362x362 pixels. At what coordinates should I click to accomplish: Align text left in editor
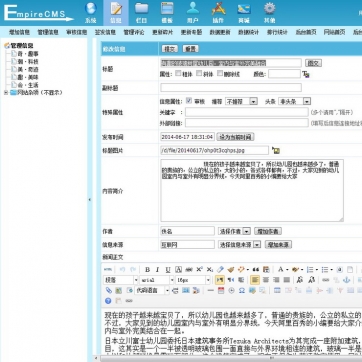(255, 280)
